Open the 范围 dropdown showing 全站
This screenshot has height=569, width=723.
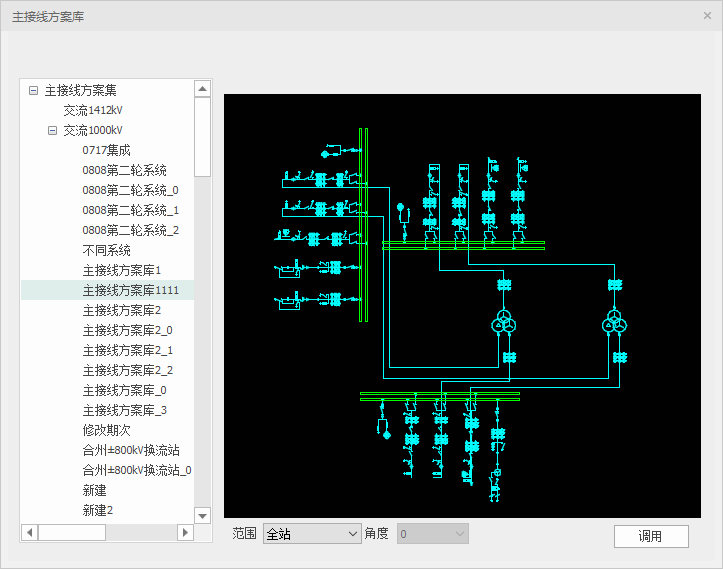point(311,534)
